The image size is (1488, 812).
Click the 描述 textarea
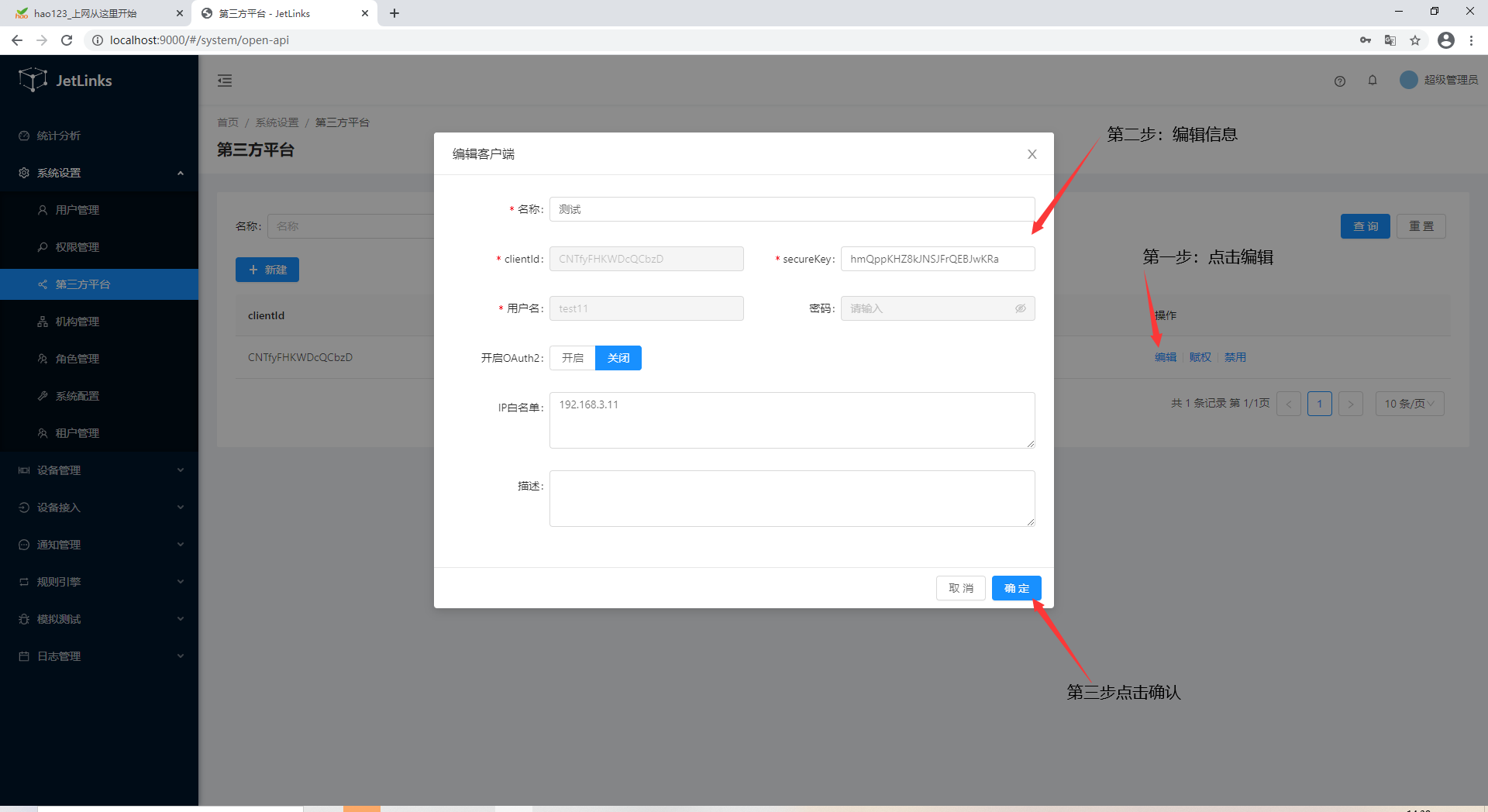pos(792,498)
